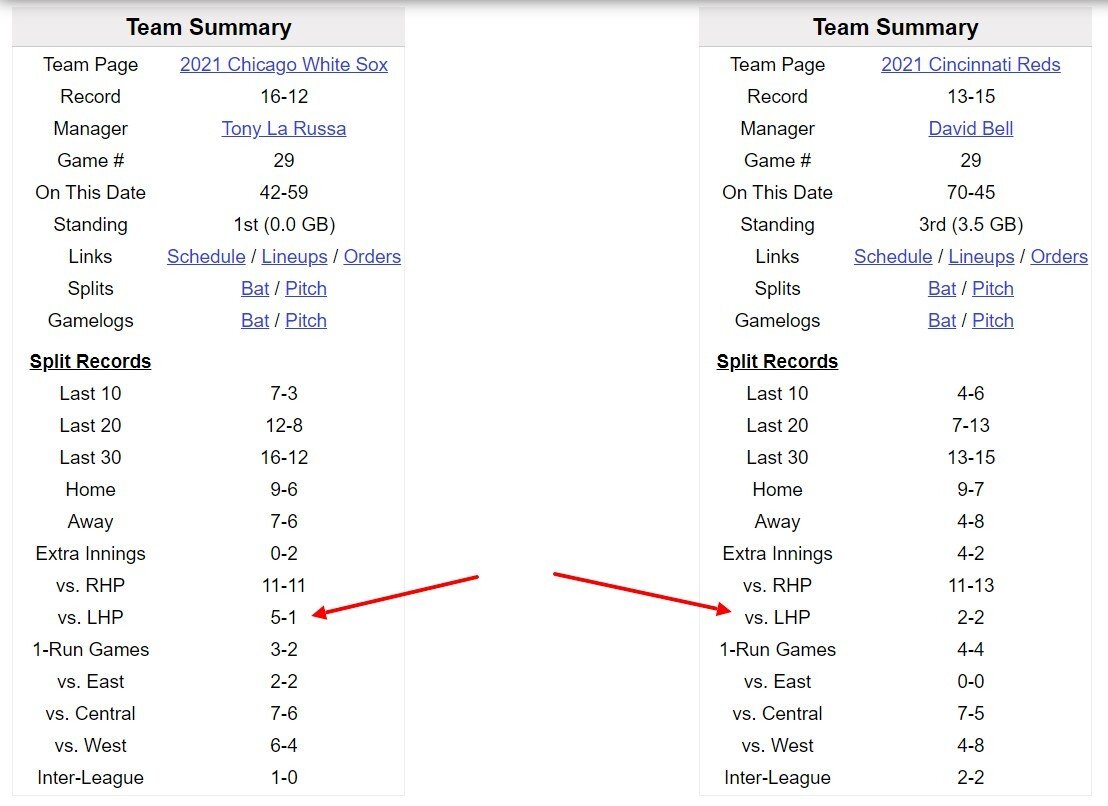Open the 2021 Cincinnati Reds team page

(x=970, y=65)
